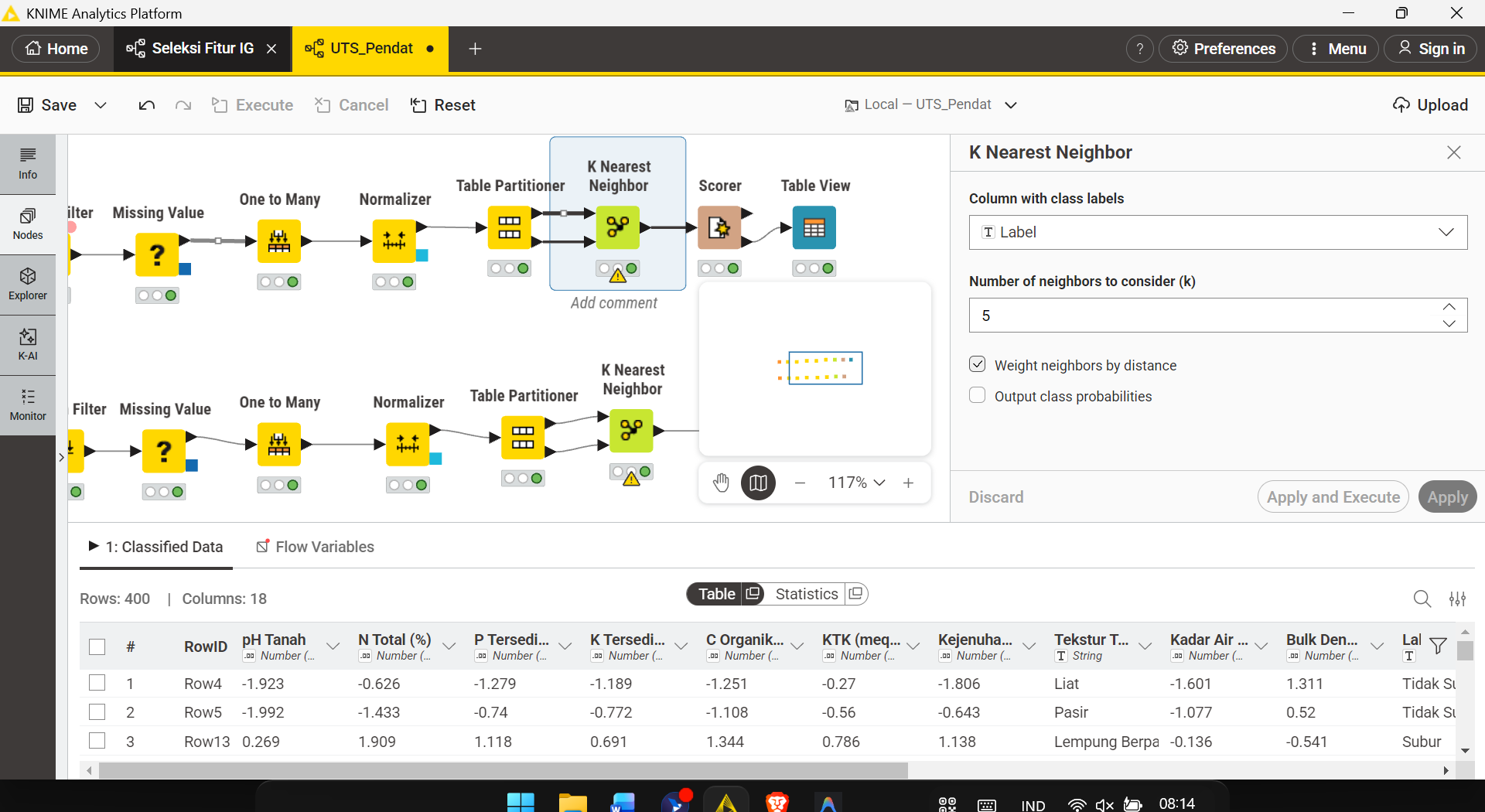1485x812 pixels.
Task: Enable Output class probabilities checkbox
Action: point(978,395)
